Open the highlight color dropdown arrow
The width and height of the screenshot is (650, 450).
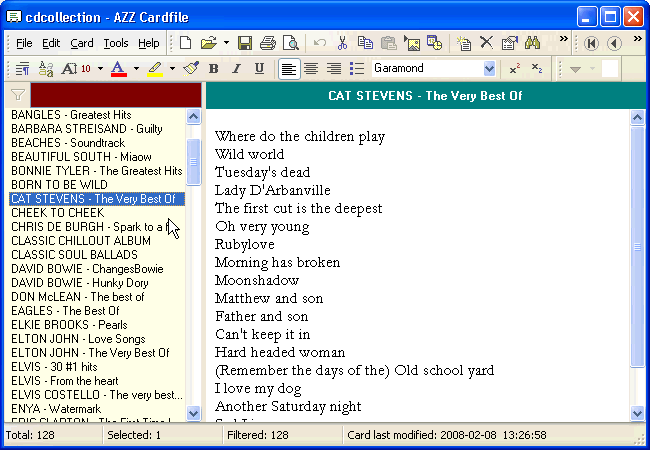172,69
